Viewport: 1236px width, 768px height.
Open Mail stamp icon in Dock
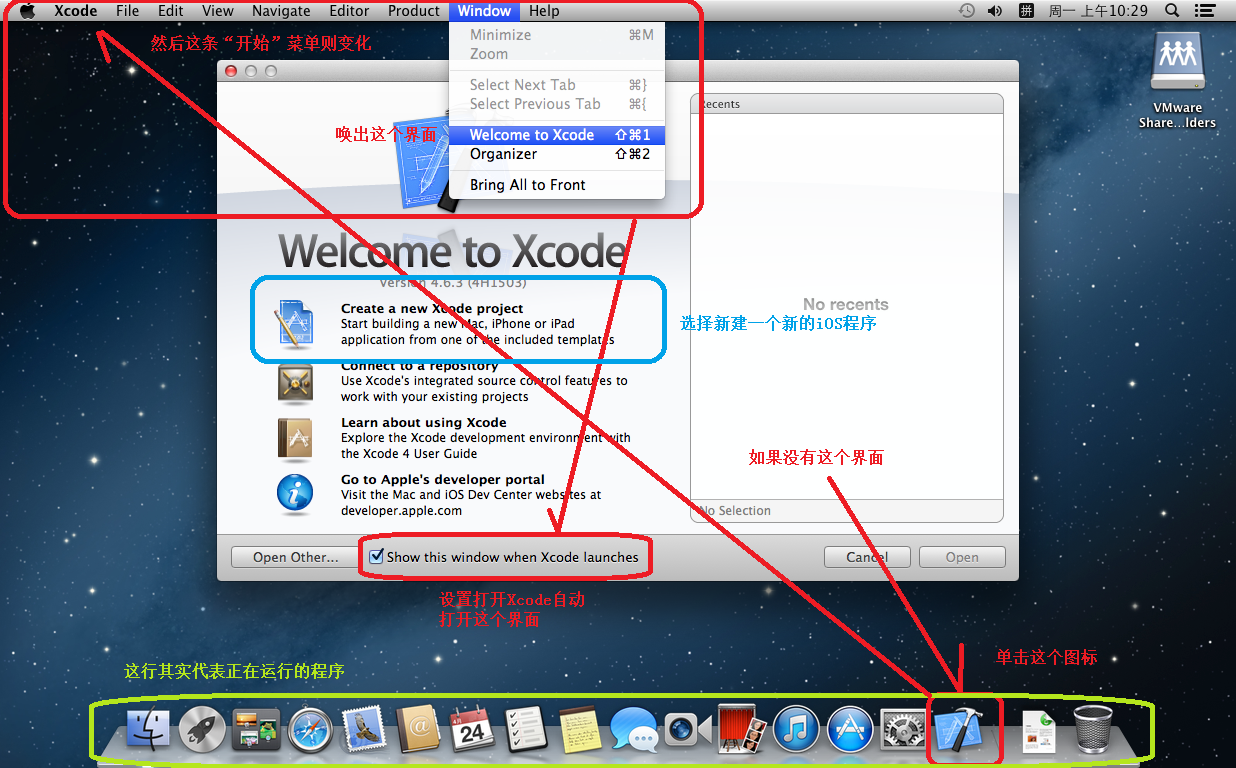(364, 730)
